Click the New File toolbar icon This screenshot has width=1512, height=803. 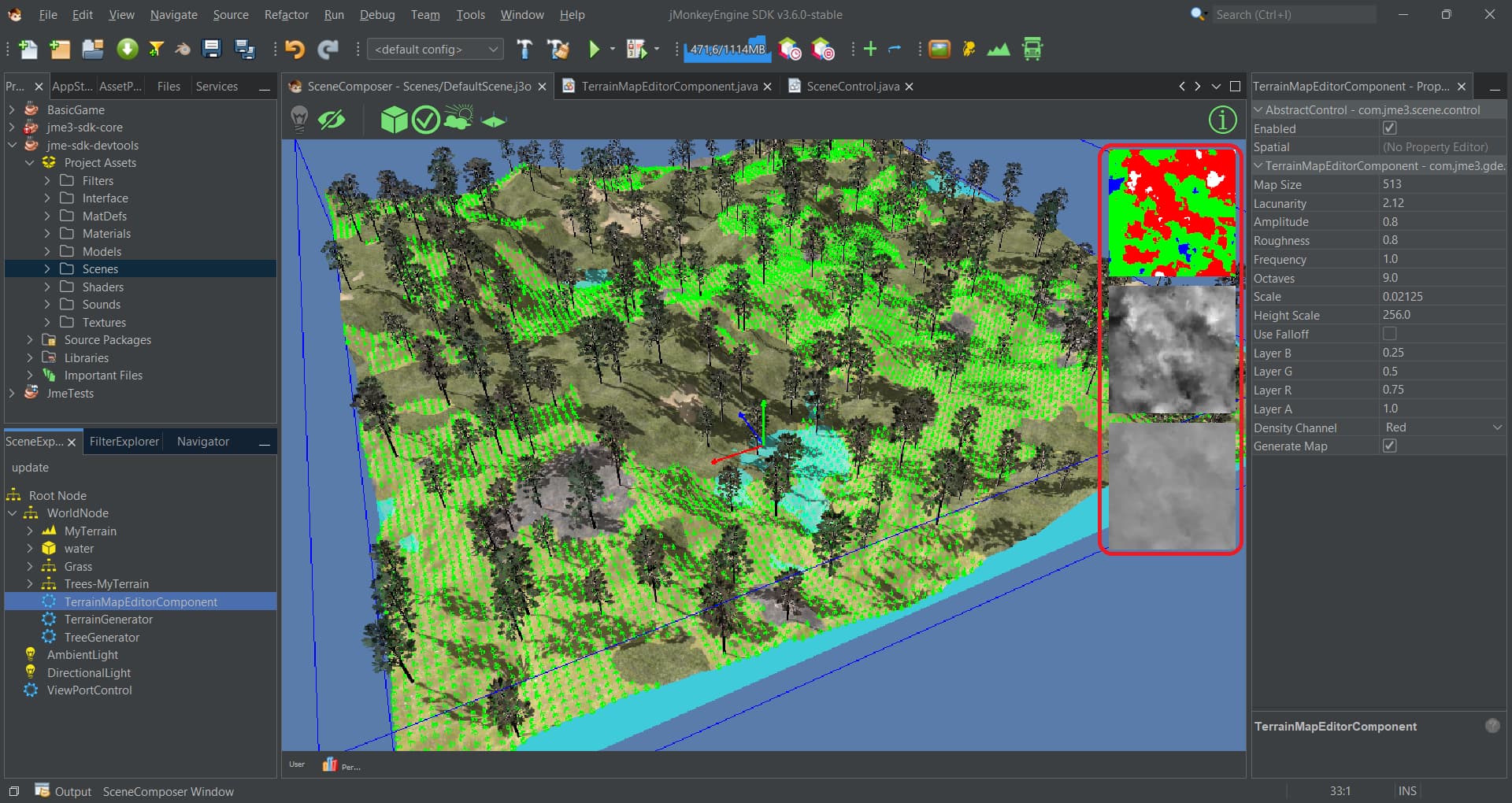coord(28,50)
